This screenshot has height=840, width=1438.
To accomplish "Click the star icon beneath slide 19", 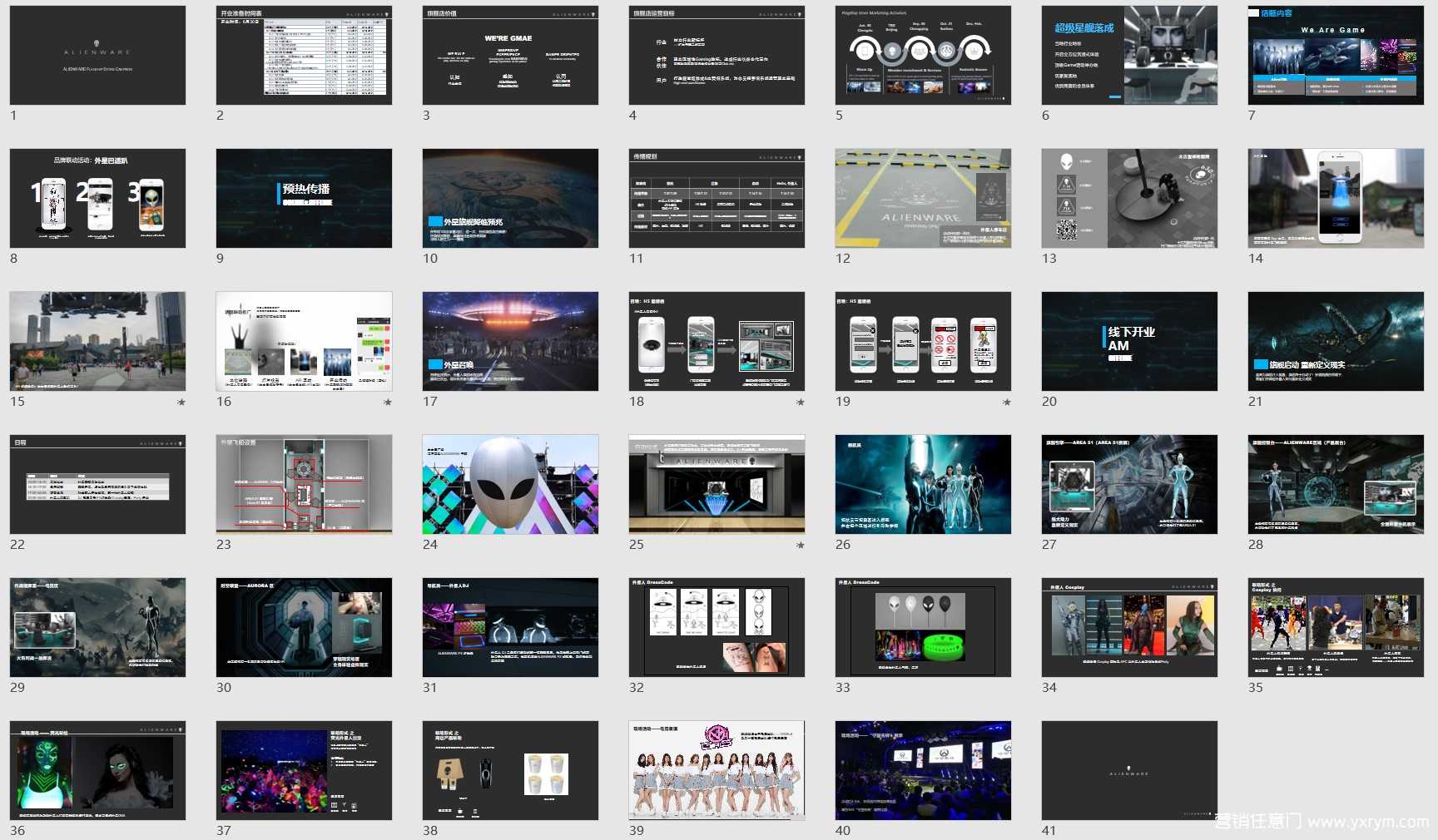I will coord(1007,403).
